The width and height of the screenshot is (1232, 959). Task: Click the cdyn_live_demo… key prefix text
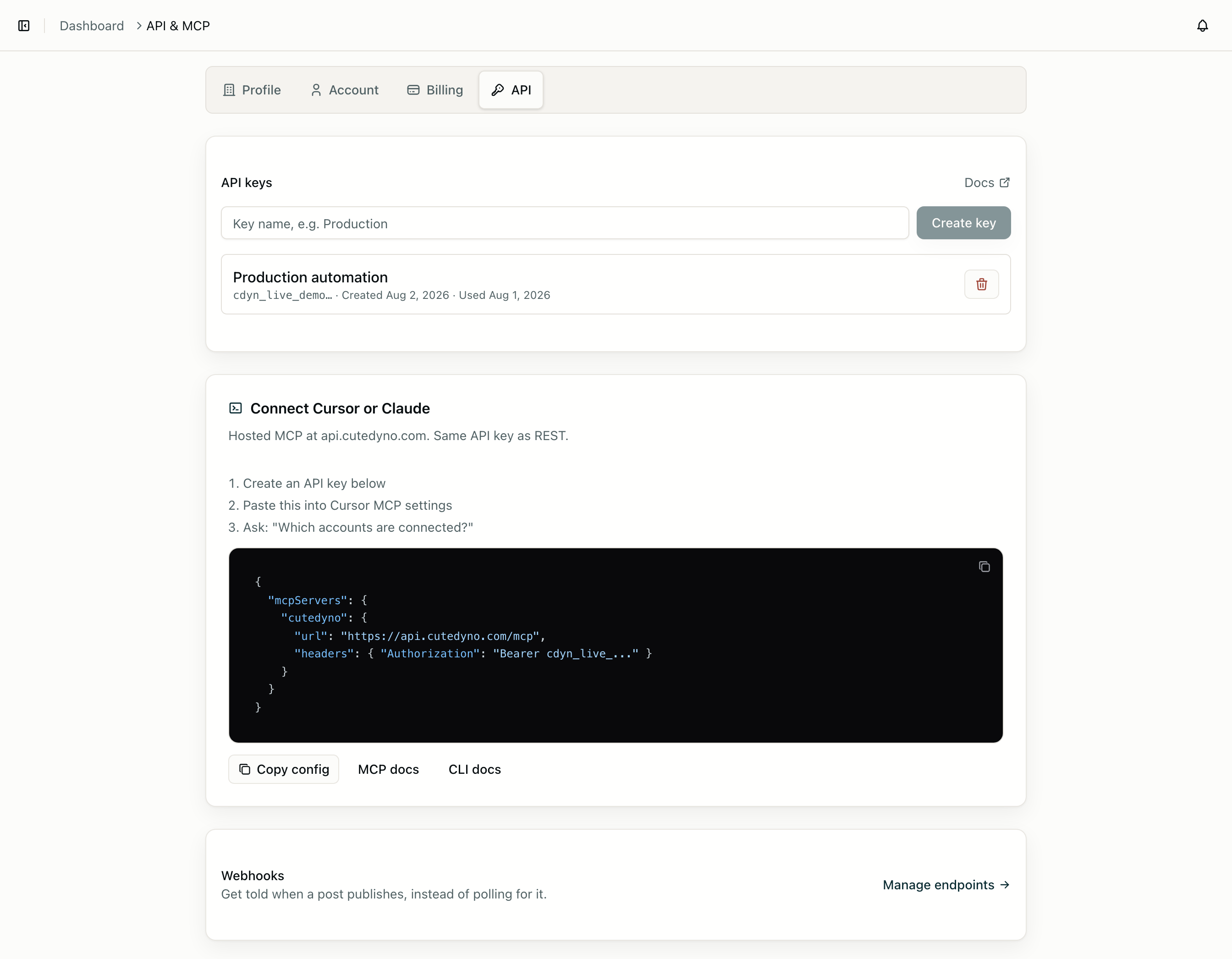pos(283,295)
